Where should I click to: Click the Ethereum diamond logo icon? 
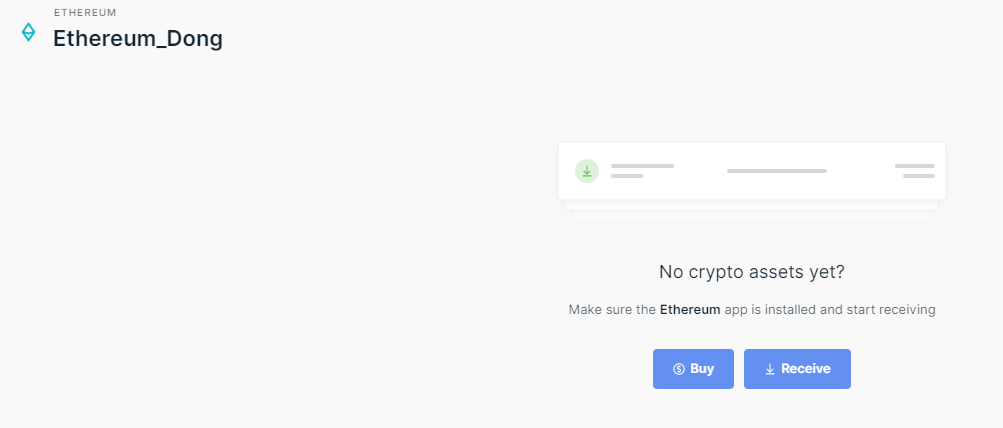click(x=28, y=32)
